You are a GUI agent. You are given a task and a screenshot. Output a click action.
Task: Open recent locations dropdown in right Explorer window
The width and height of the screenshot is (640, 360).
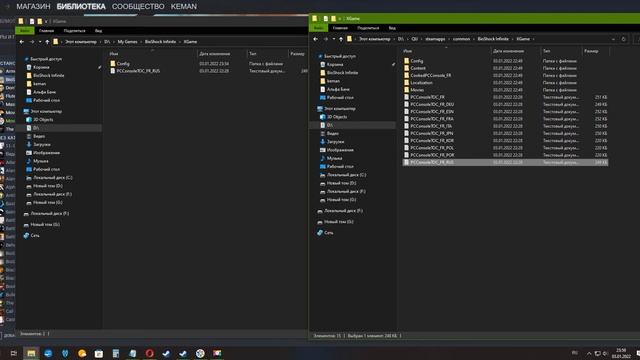click(333, 39)
